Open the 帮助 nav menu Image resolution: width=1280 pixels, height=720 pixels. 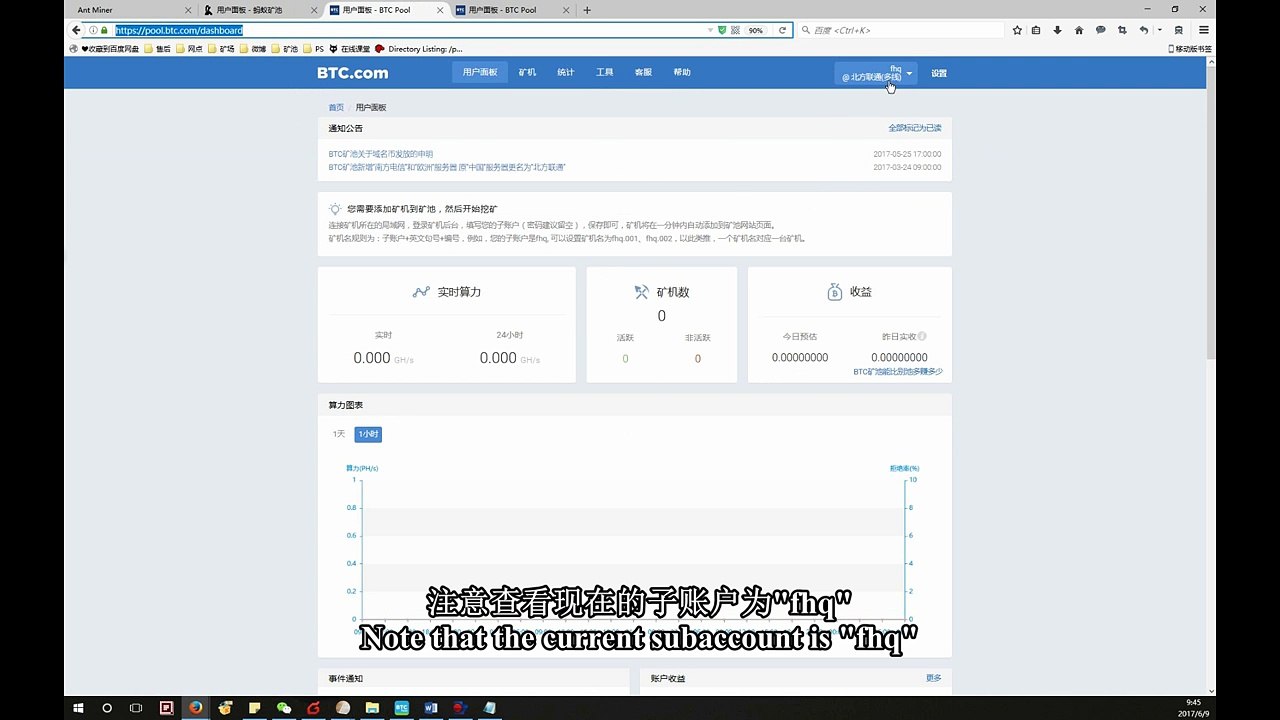click(682, 72)
